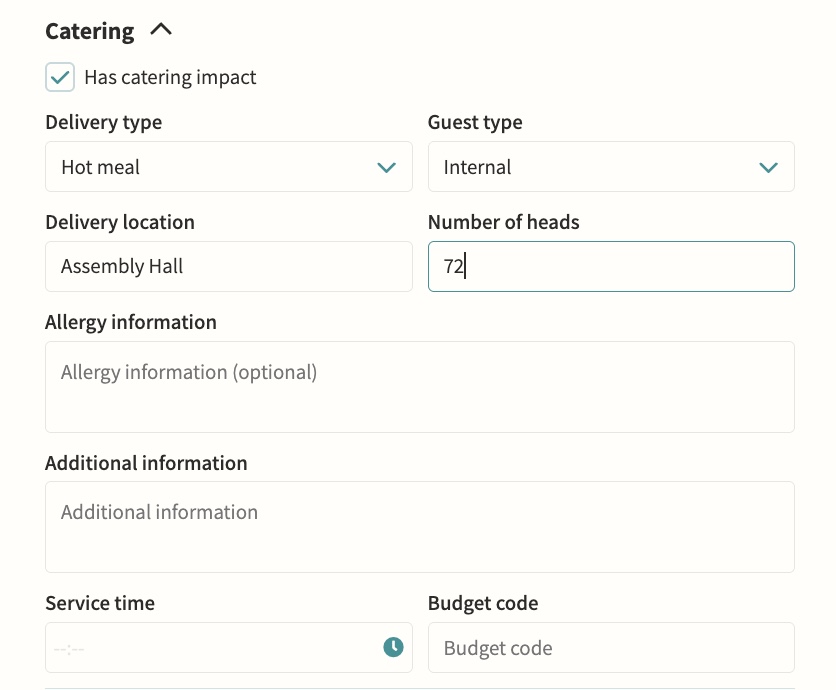Click the Service time field
The width and height of the screenshot is (836, 690).
click(x=229, y=647)
